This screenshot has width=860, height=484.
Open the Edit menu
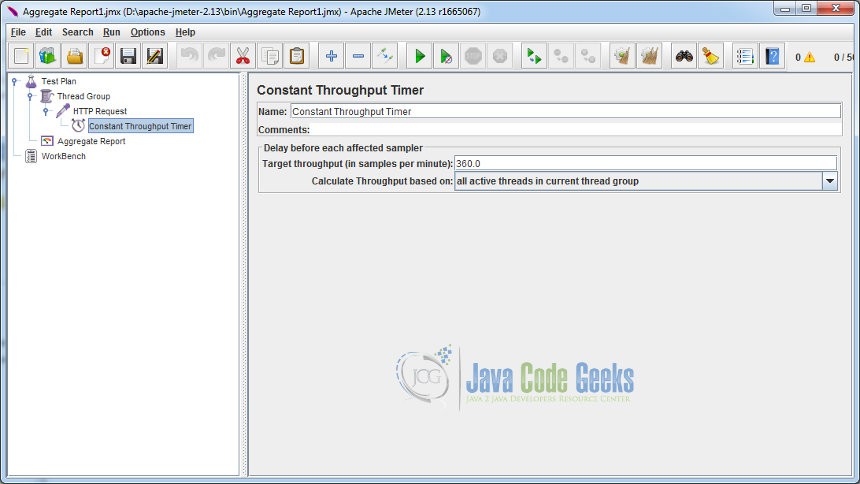click(43, 32)
